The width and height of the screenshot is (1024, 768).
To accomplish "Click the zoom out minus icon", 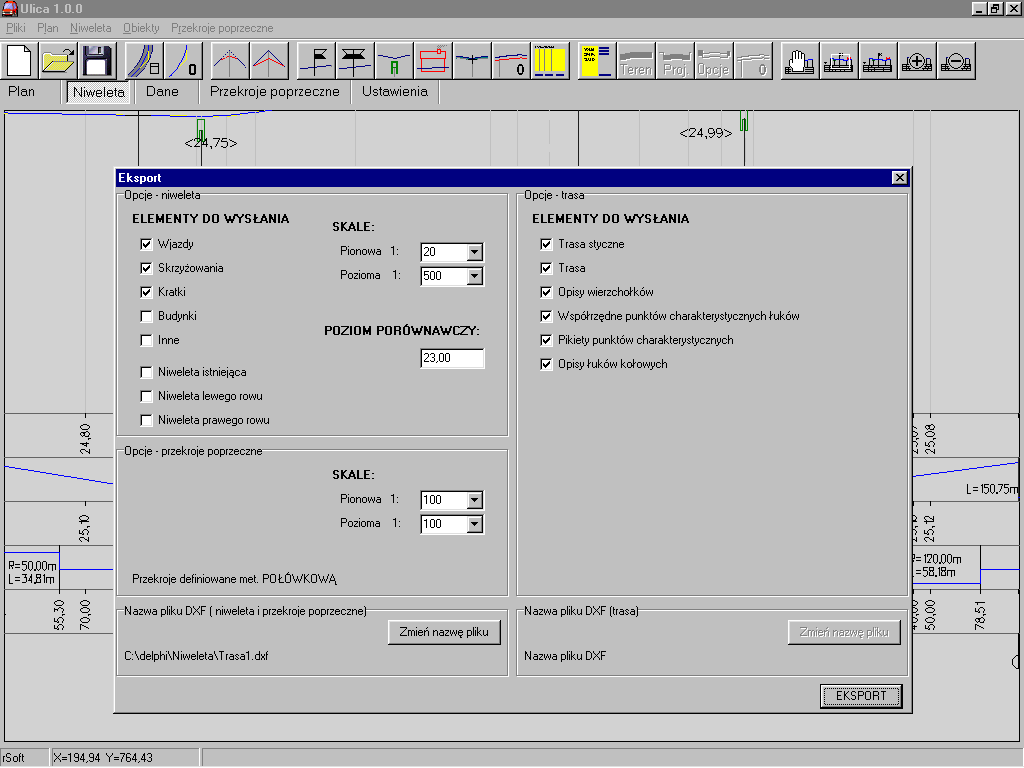I will (956, 61).
